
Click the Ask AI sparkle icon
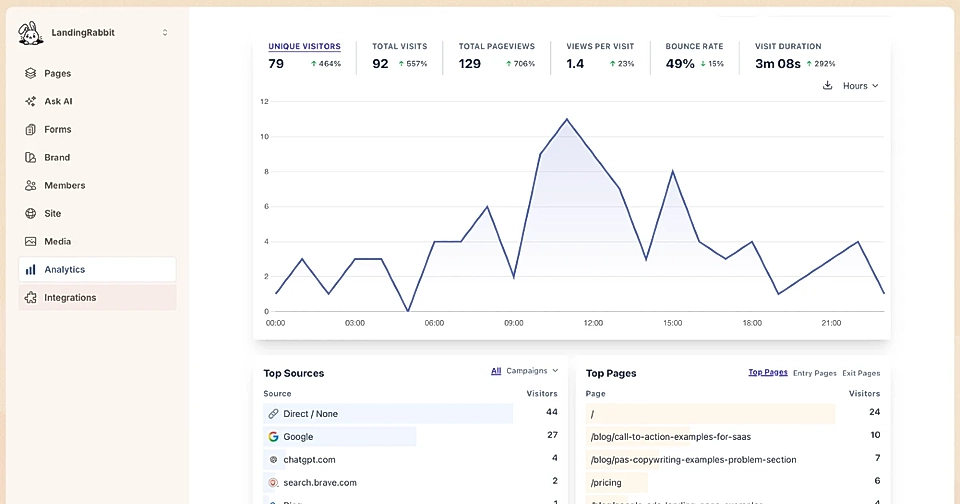(x=31, y=102)
